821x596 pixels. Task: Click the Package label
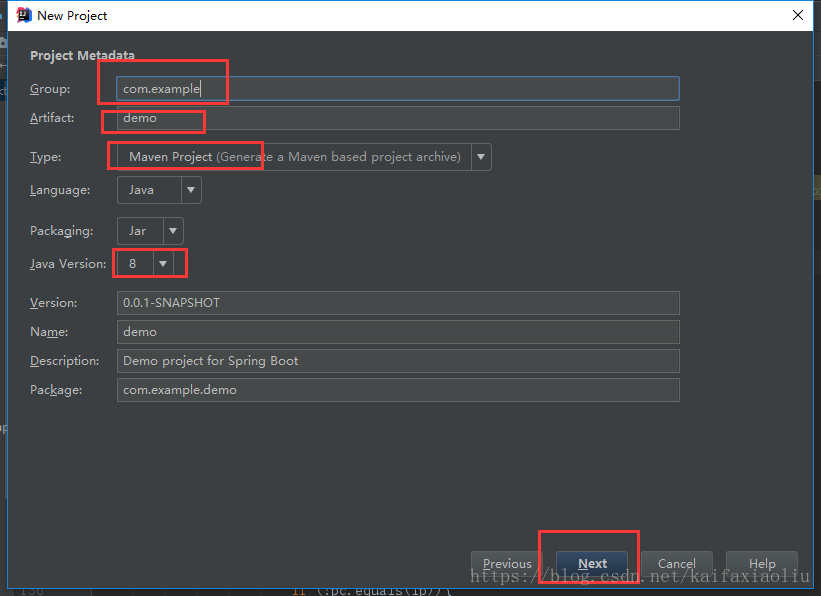pos(56,390)
